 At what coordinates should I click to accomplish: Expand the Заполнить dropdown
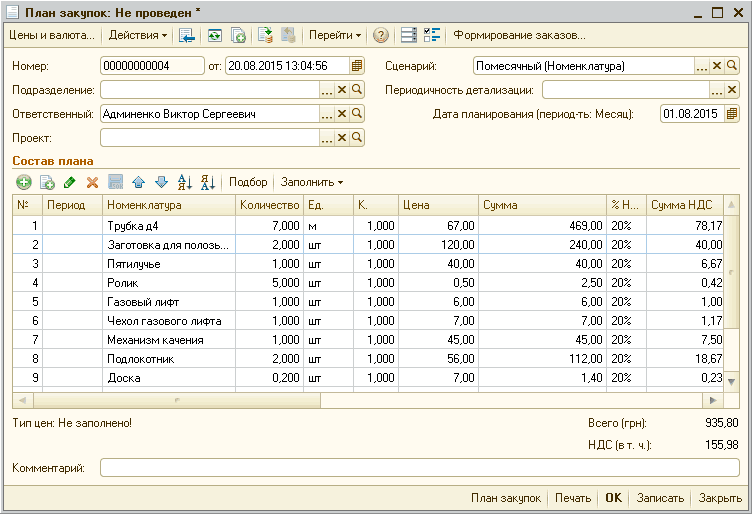[311, 182]
